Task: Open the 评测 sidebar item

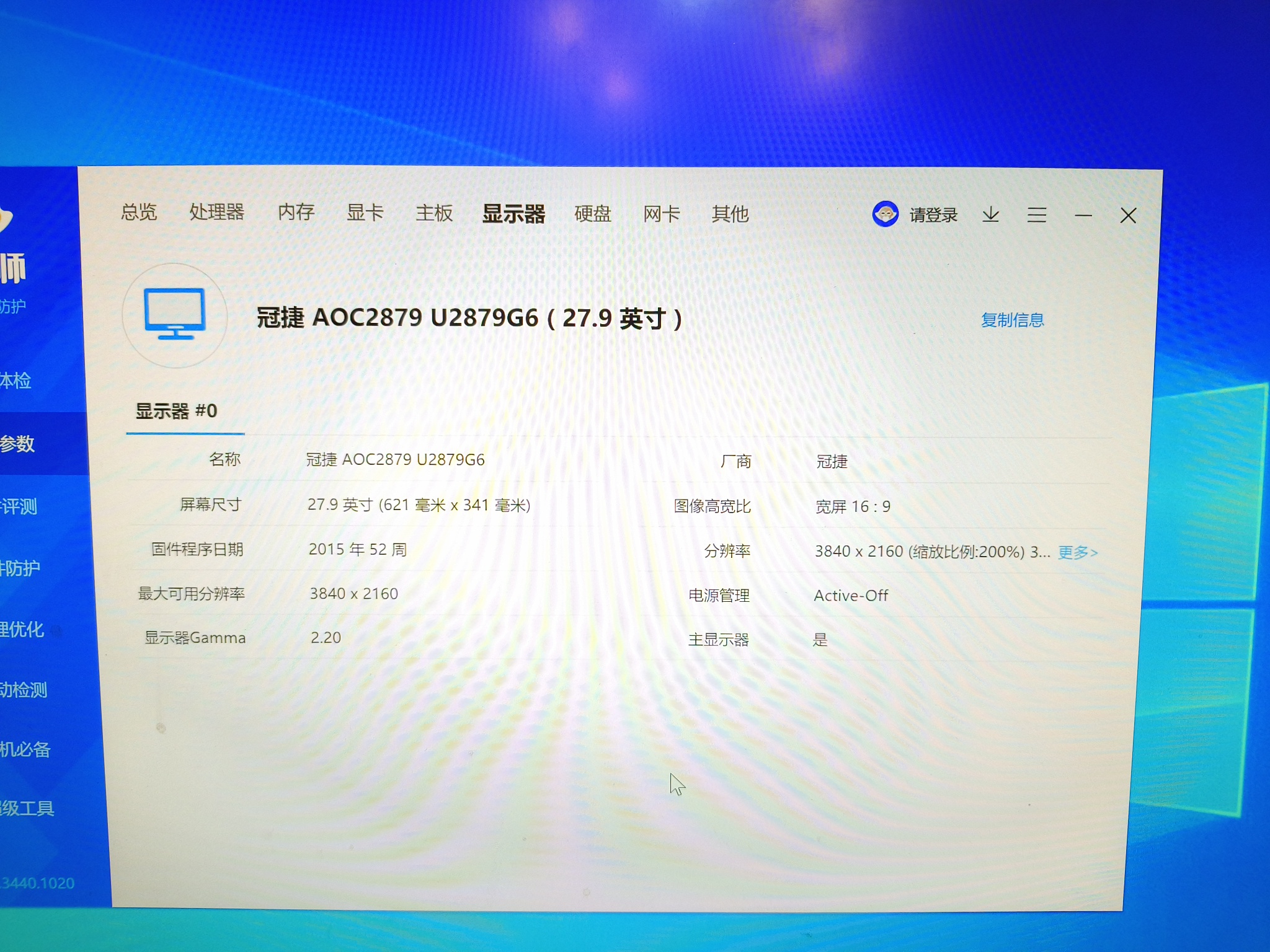Action: [19, 506]
